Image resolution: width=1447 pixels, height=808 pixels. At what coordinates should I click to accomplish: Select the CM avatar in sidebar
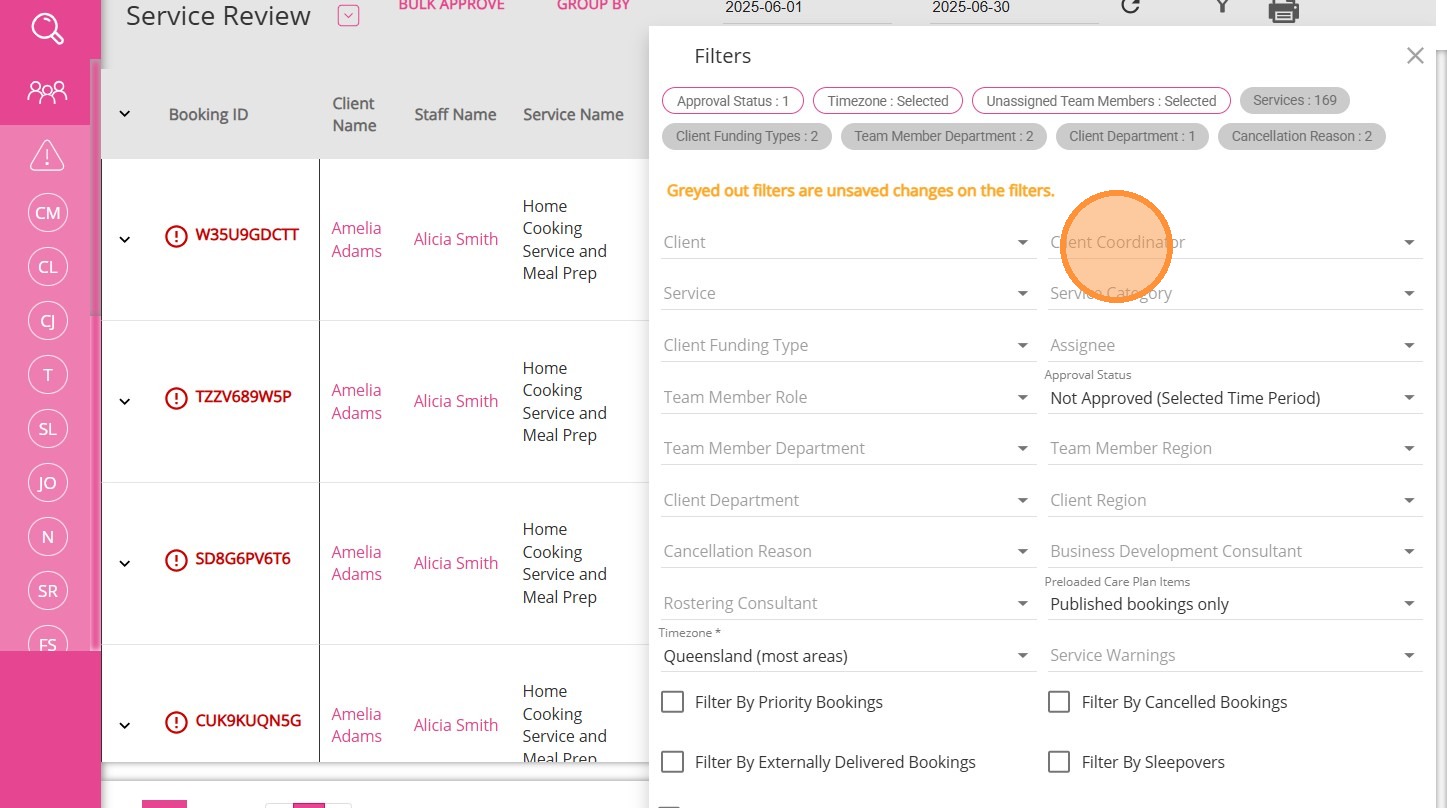point(47,213)
